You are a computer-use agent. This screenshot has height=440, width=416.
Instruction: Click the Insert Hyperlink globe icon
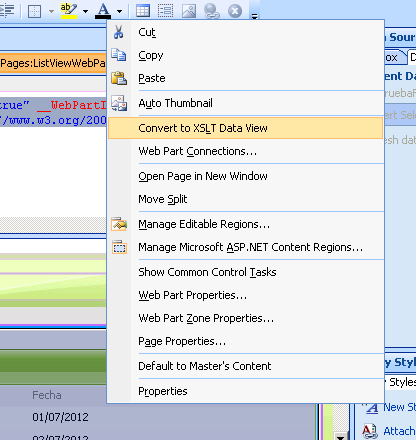tap(212, 11)
